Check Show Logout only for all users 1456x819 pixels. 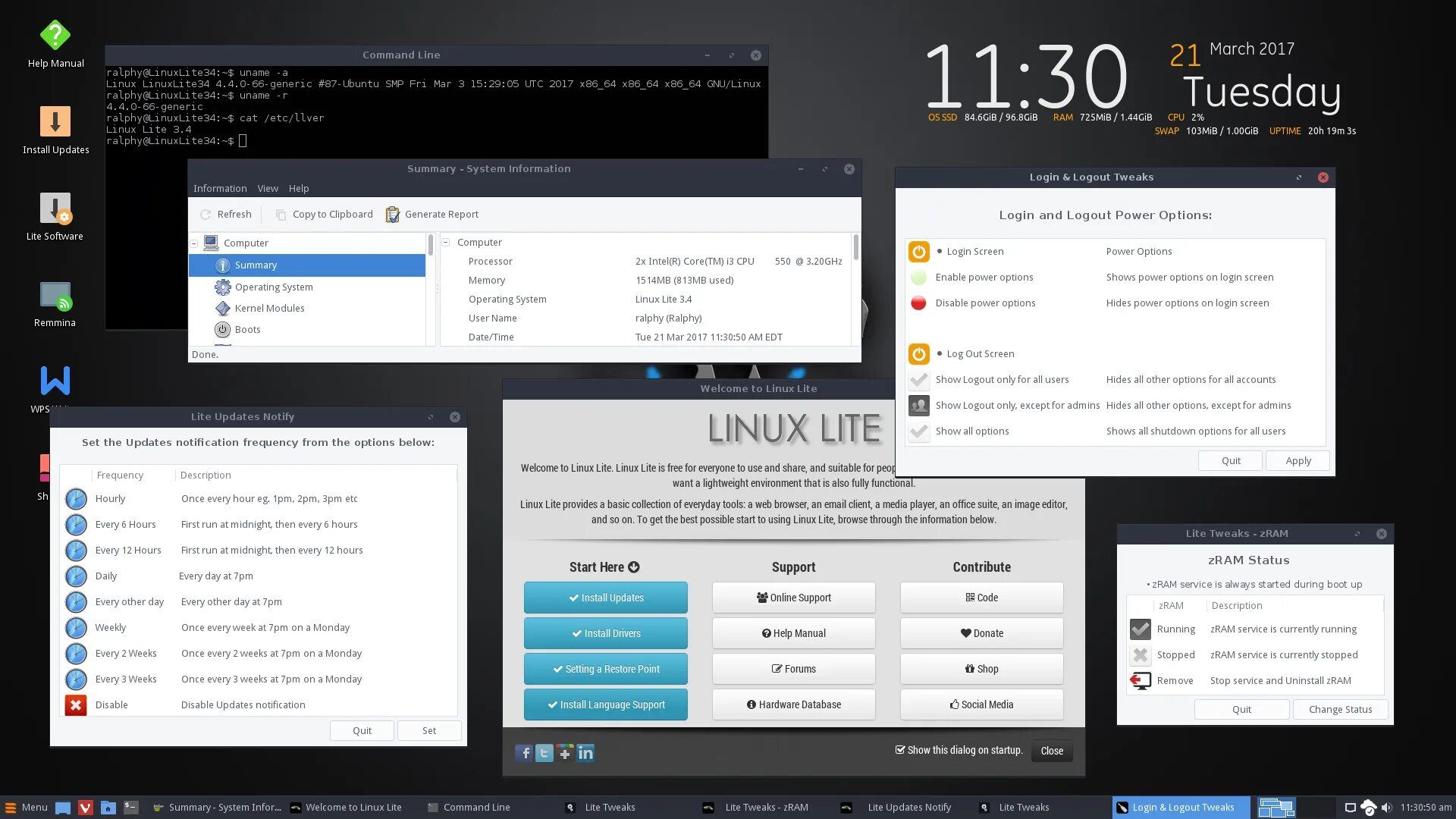[x=919, y=380]
